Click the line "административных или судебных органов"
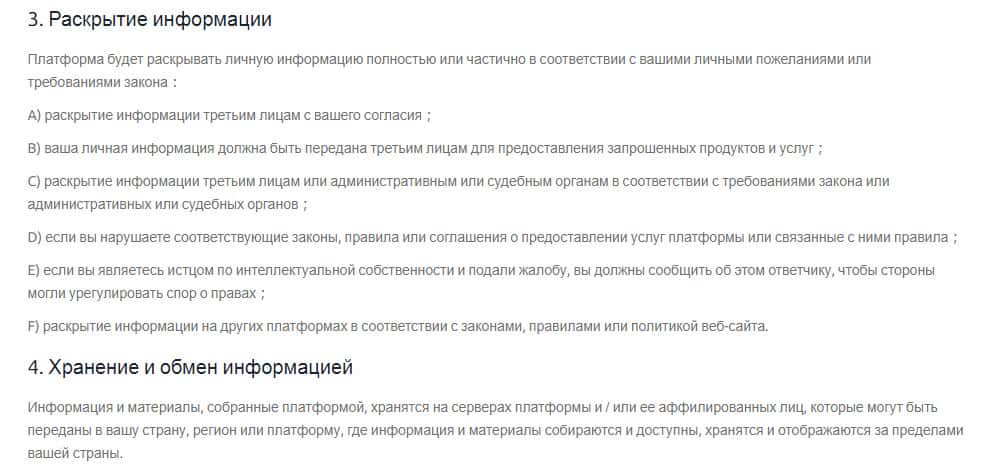This screenshot has width=997, height=473. click(x=167, y=204)
